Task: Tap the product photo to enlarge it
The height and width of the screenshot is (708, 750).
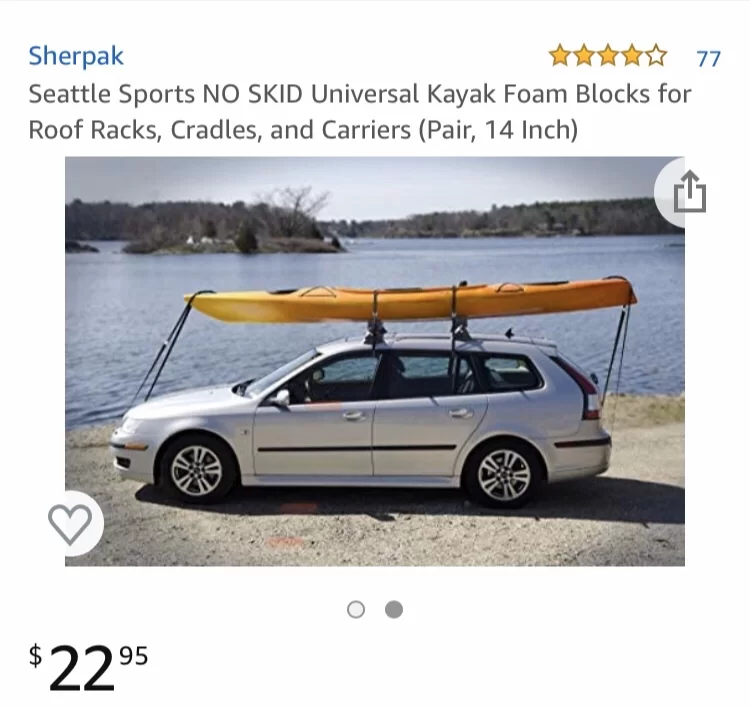Action: (x=375, y=361)
